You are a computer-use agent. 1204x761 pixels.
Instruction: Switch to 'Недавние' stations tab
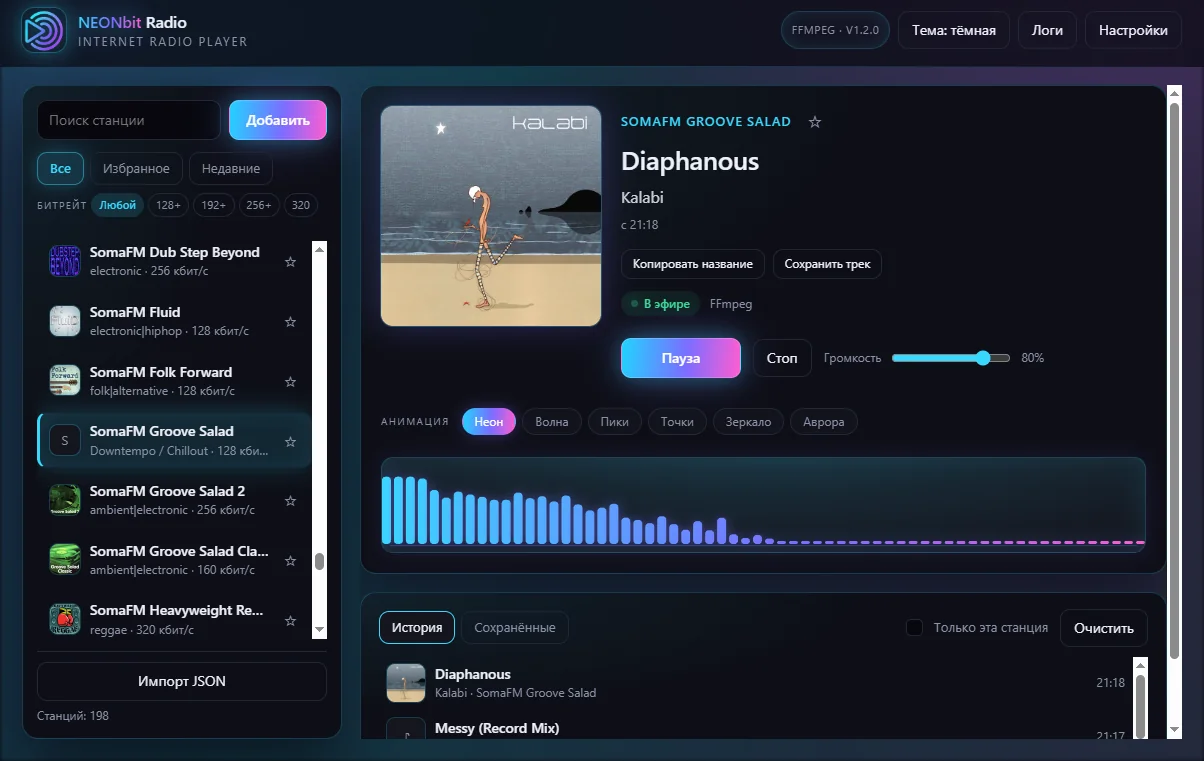[231, 169]
